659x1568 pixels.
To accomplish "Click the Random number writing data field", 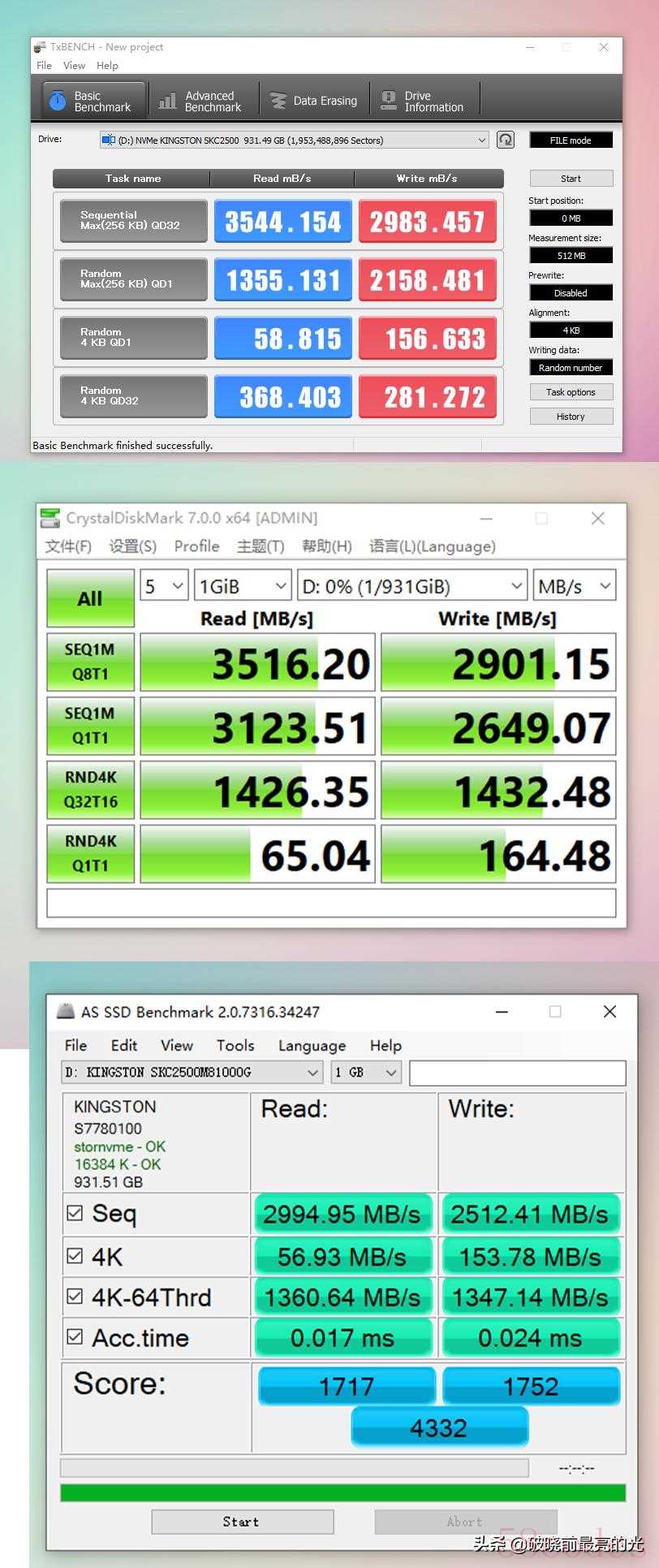I will coord(571,367).
